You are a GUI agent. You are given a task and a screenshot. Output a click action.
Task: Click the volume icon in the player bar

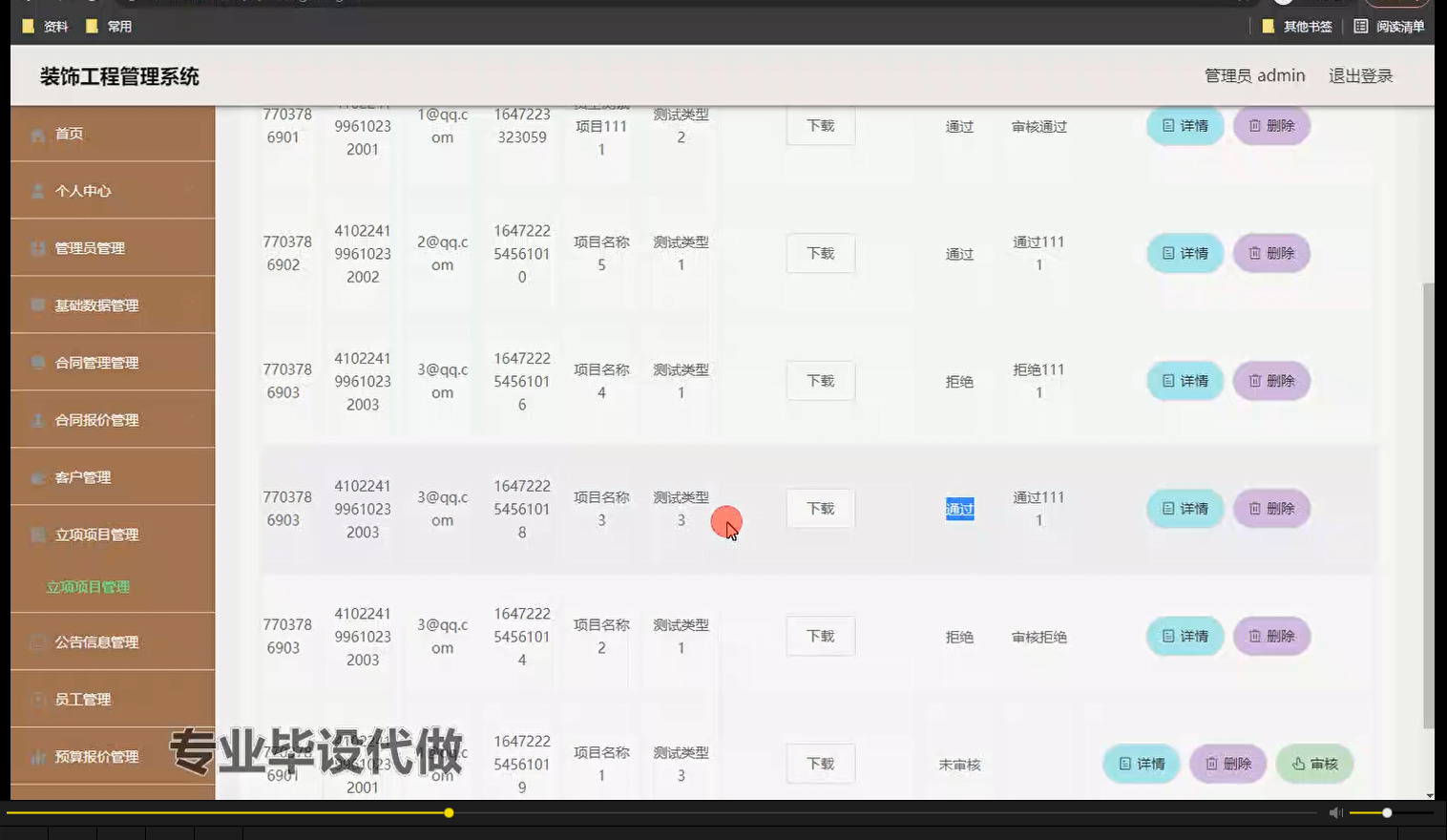(x=1335, y=812)
